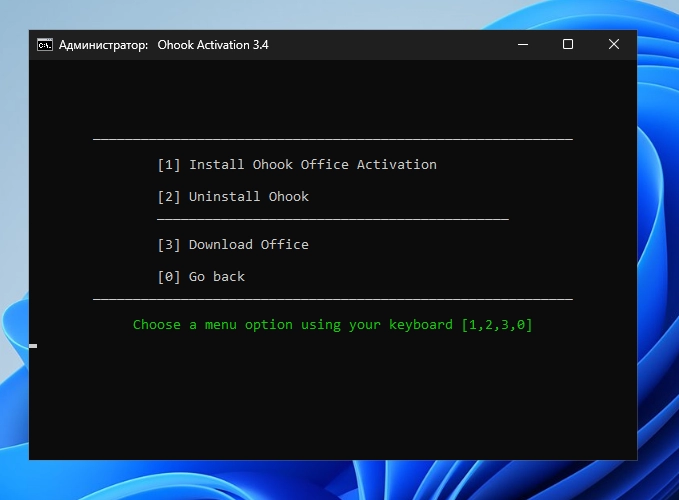Click the short separator below Uninstall Ohook
This screenshot has width=679, height=500.
coord(332,219)
